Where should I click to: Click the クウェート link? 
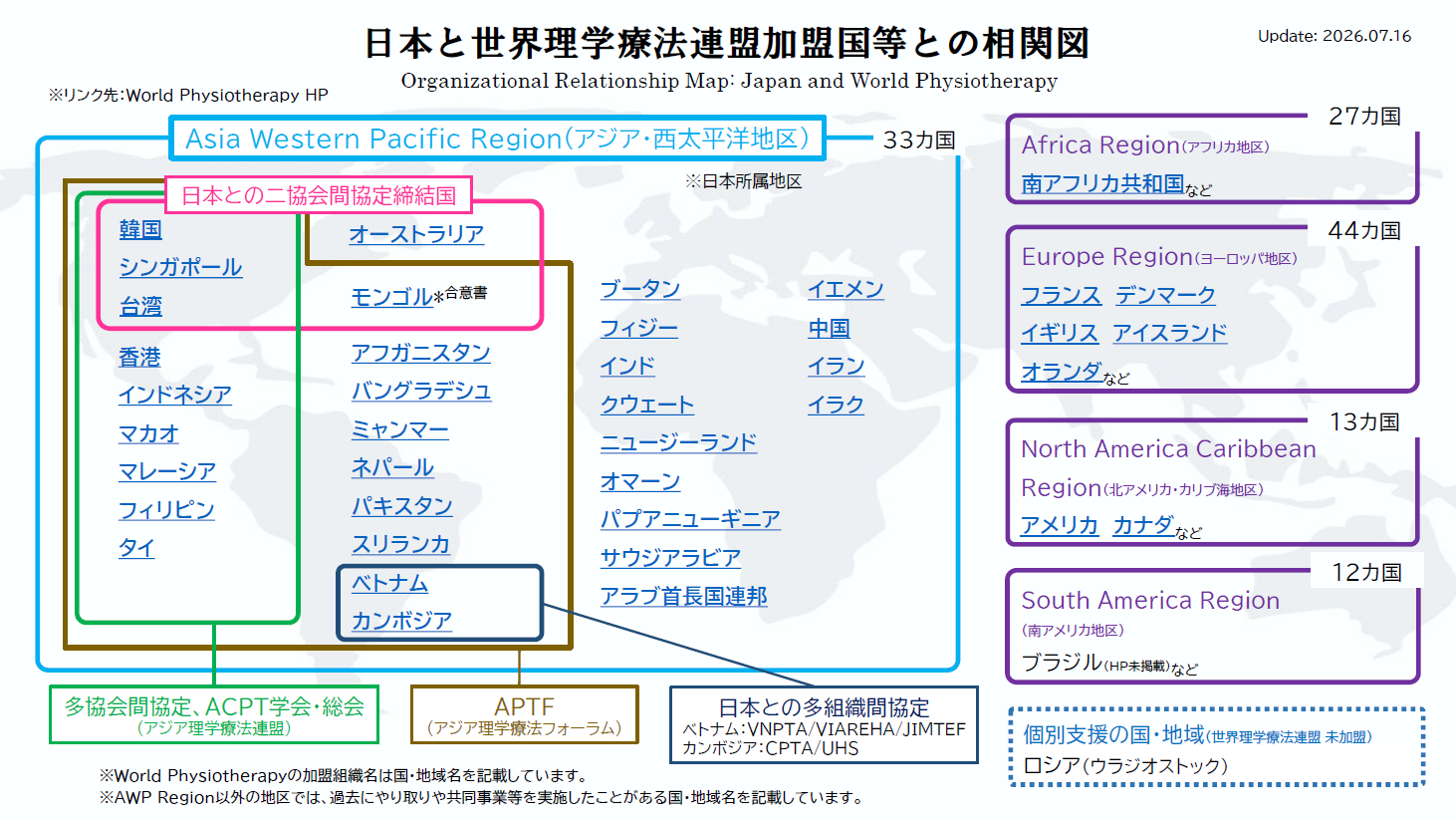[647, 405]
